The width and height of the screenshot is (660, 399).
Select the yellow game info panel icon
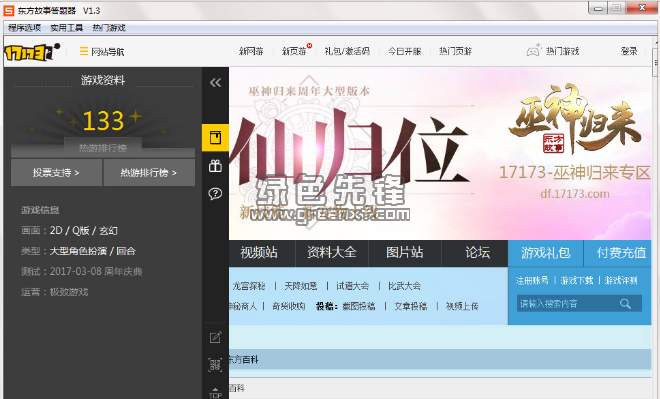(x=216, y=138)
